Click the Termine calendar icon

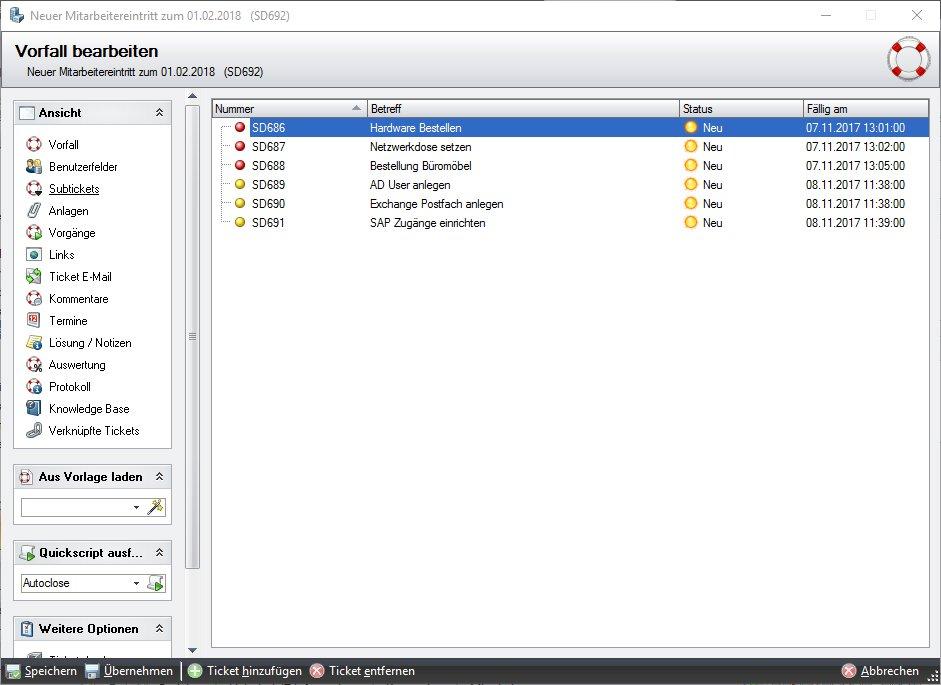point(34,321)
